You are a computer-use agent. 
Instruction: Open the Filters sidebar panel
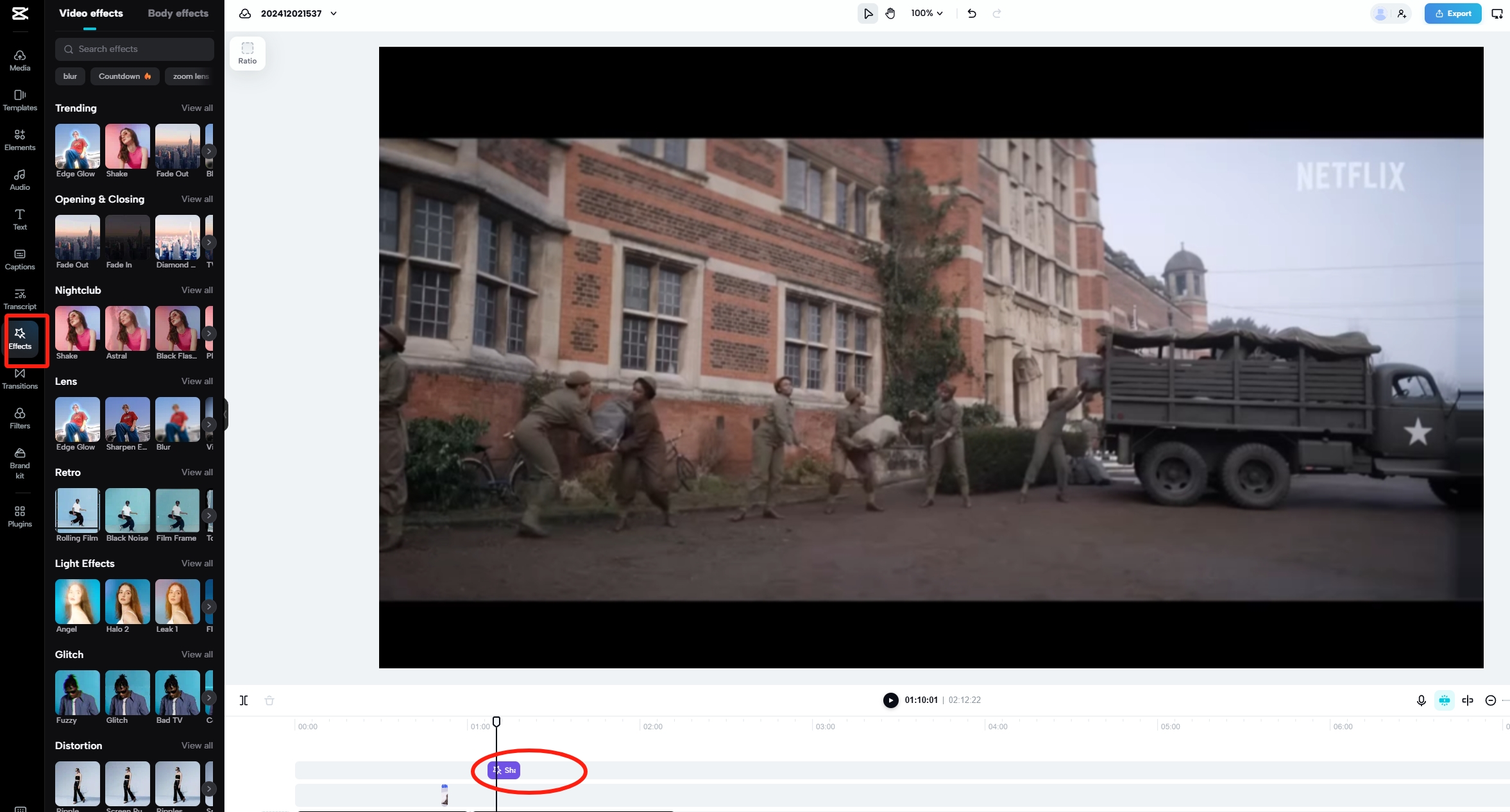point(20,418)
